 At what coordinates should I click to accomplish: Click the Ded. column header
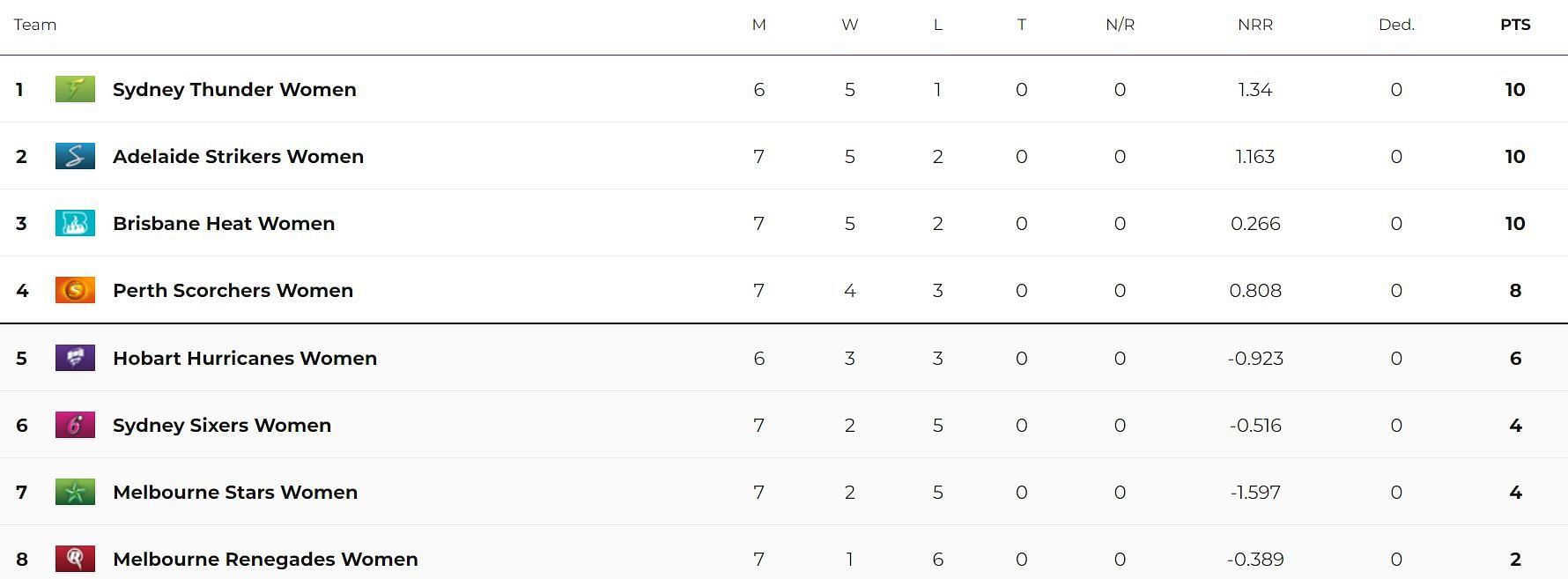click(x=1396, y=25)
